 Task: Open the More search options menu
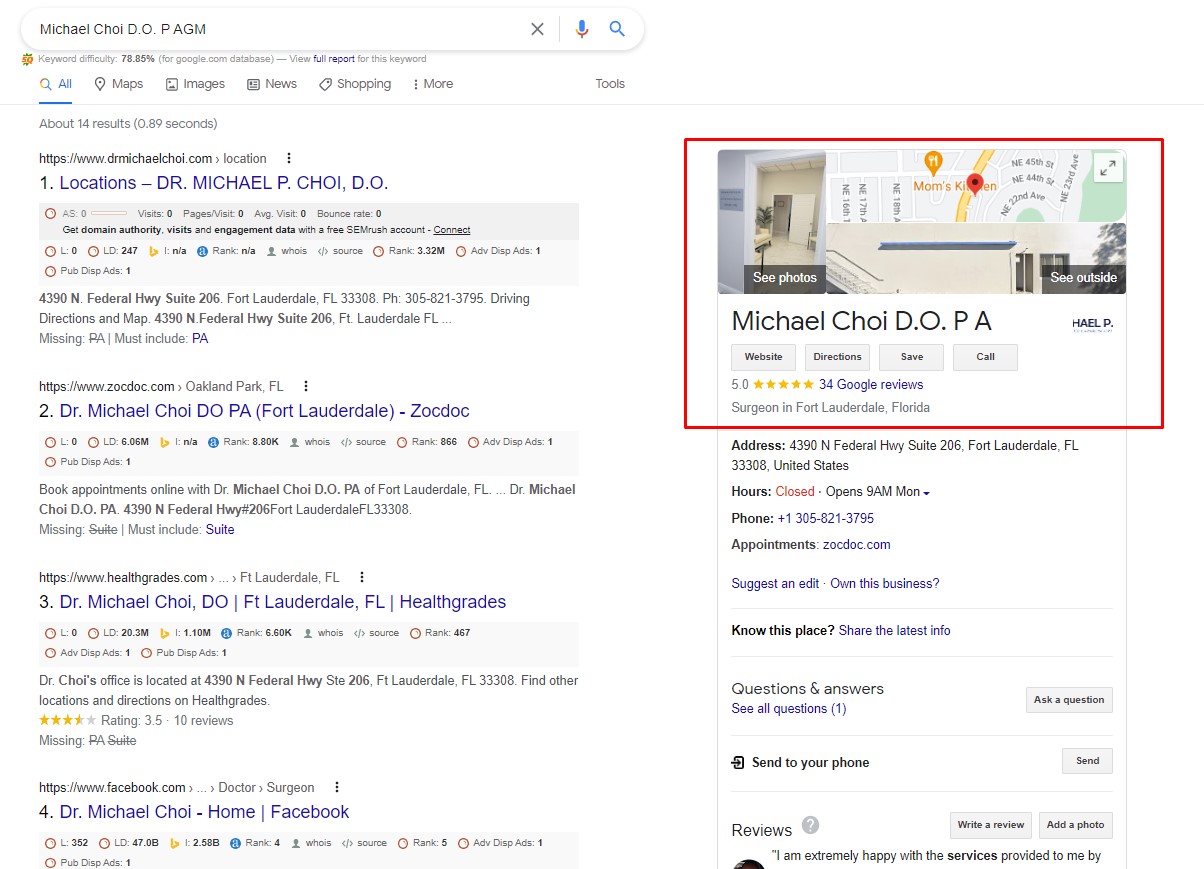click(x=432, y=84)
